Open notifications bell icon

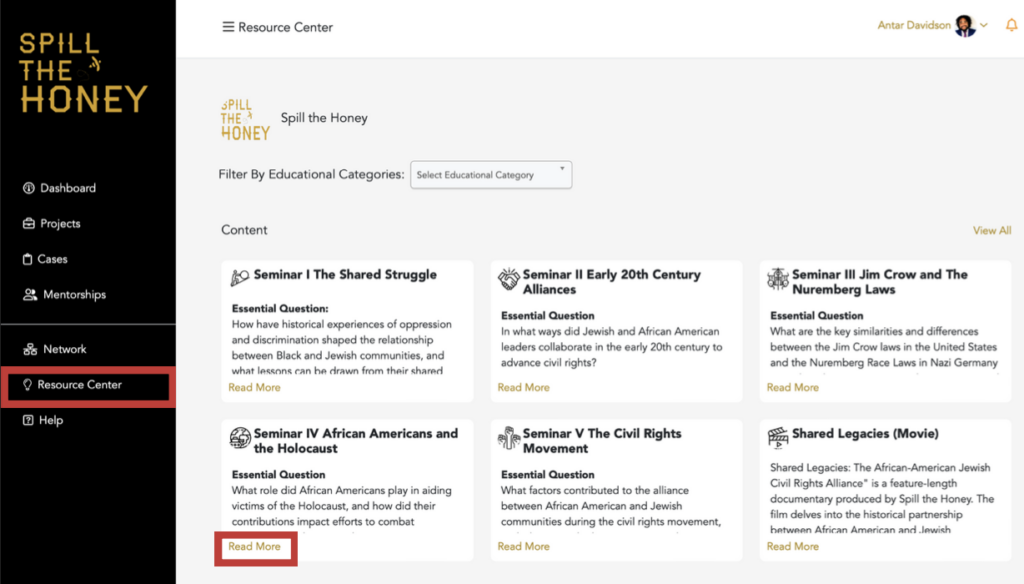click(1011, 25)
